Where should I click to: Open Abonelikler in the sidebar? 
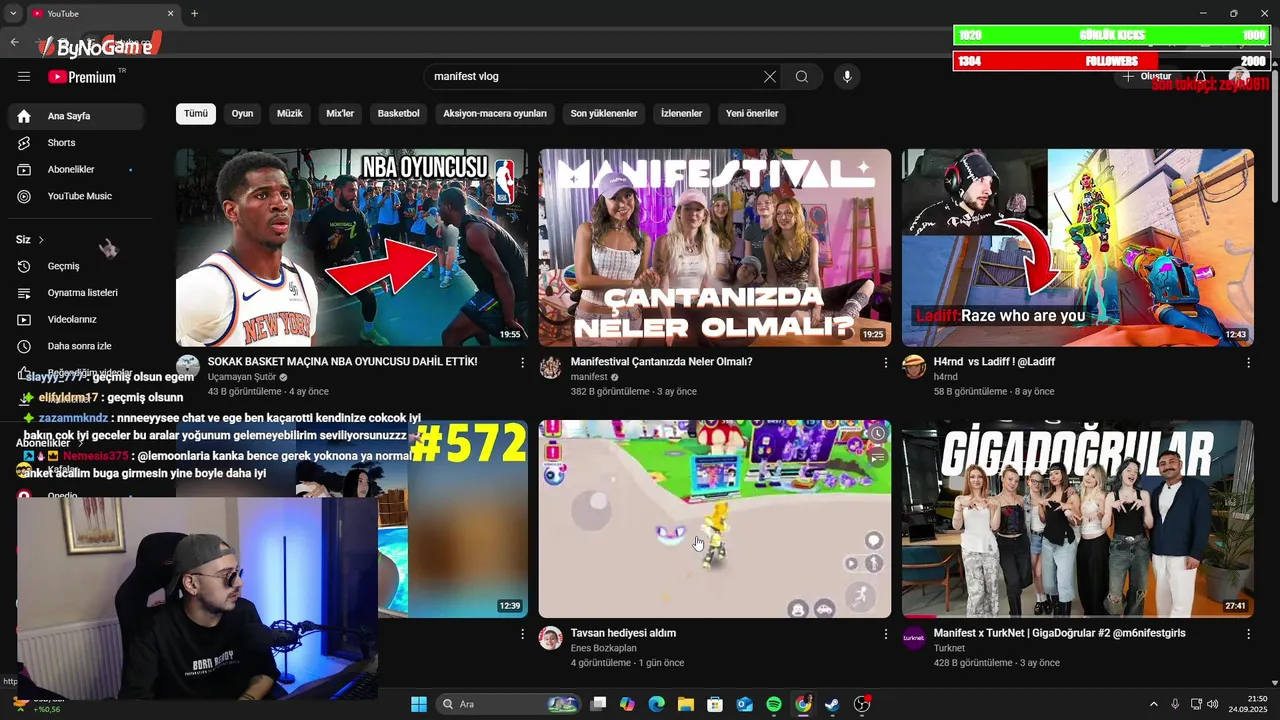point(76,170)
